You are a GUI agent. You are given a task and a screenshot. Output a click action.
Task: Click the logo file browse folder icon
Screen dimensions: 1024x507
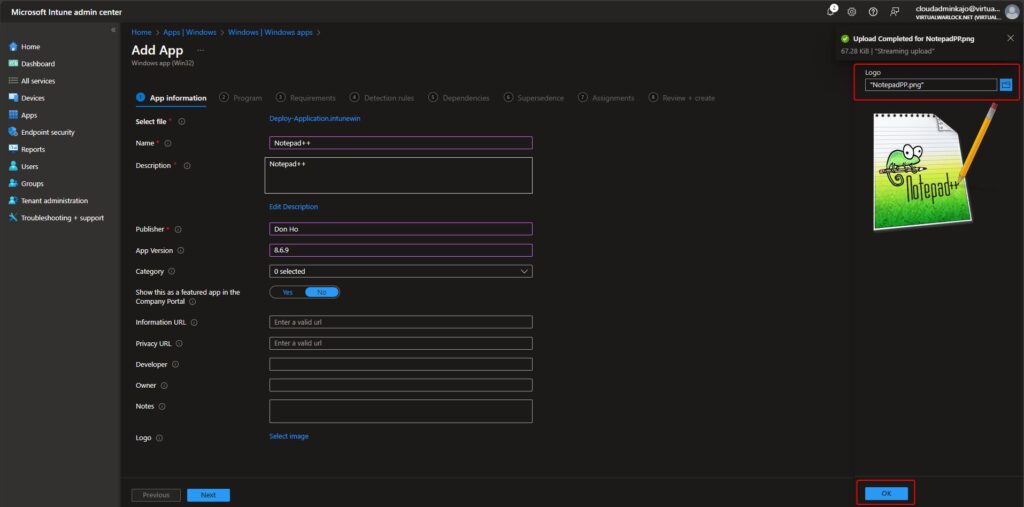[x=1006, y=84]
